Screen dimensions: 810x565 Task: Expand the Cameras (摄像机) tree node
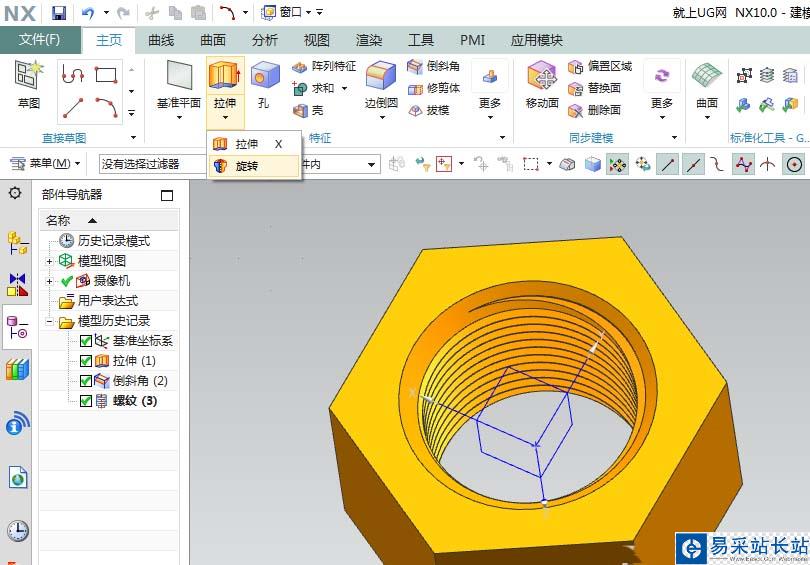[49, 281]
